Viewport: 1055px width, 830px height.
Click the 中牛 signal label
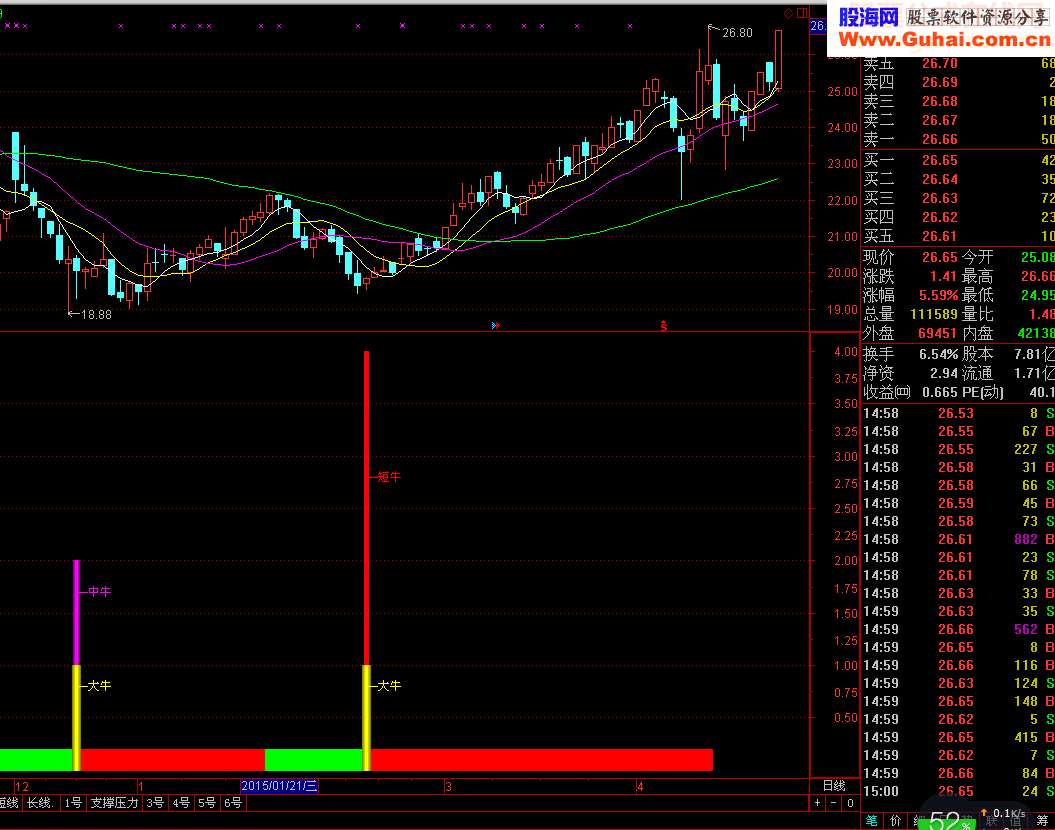(x=100, y=591)
